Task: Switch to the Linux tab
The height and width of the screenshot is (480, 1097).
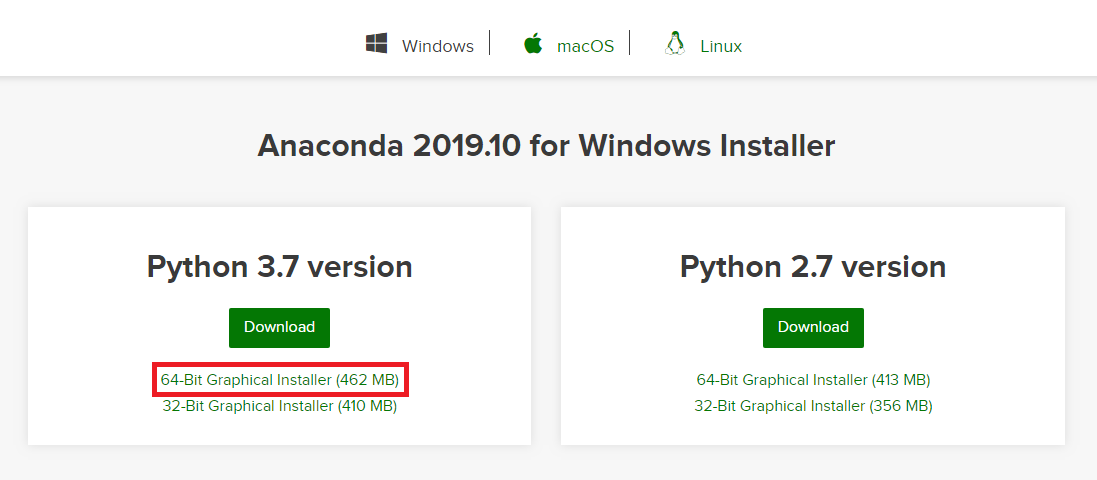Action: (x=721, y=46)
